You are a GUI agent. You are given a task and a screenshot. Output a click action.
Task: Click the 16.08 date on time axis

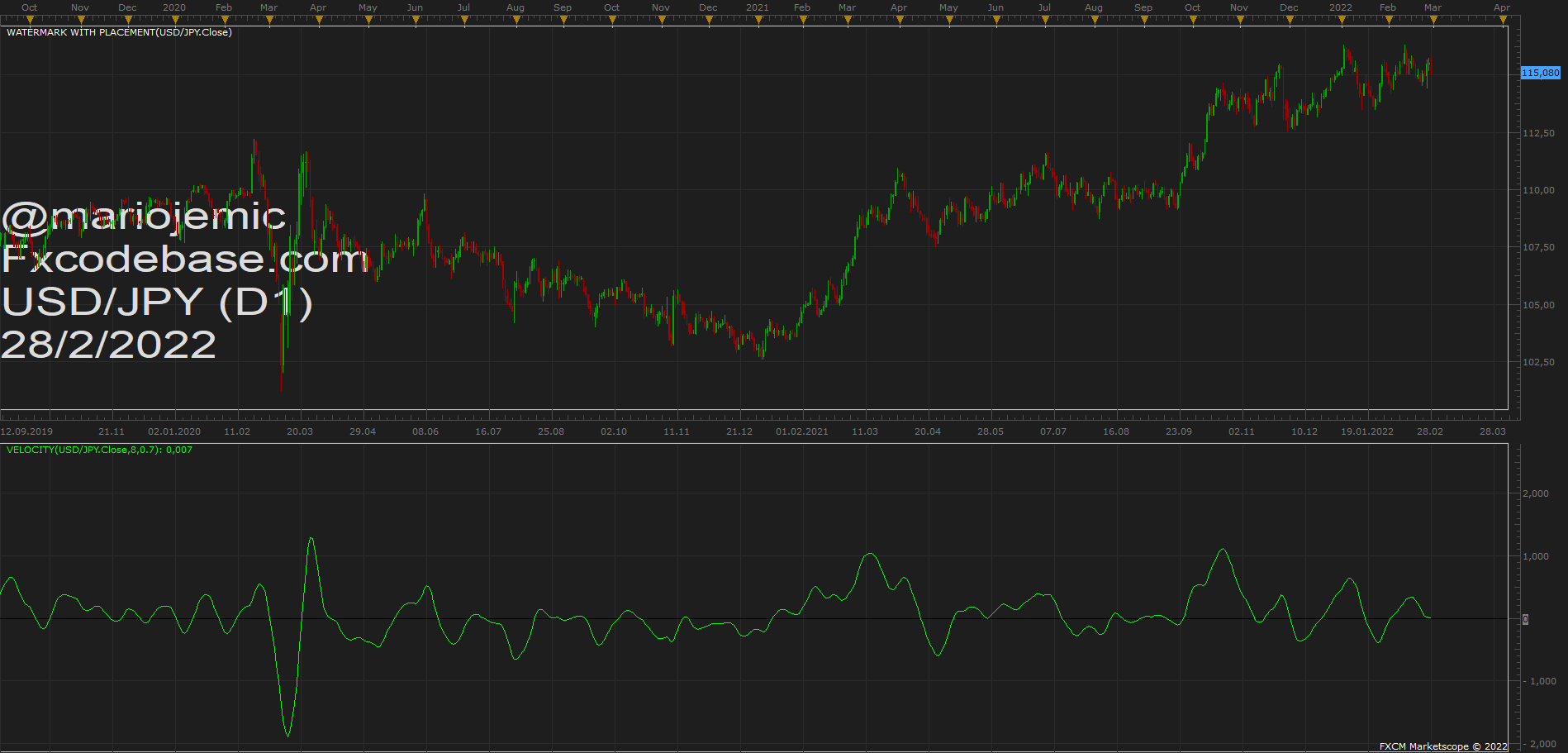[1116, 431]
